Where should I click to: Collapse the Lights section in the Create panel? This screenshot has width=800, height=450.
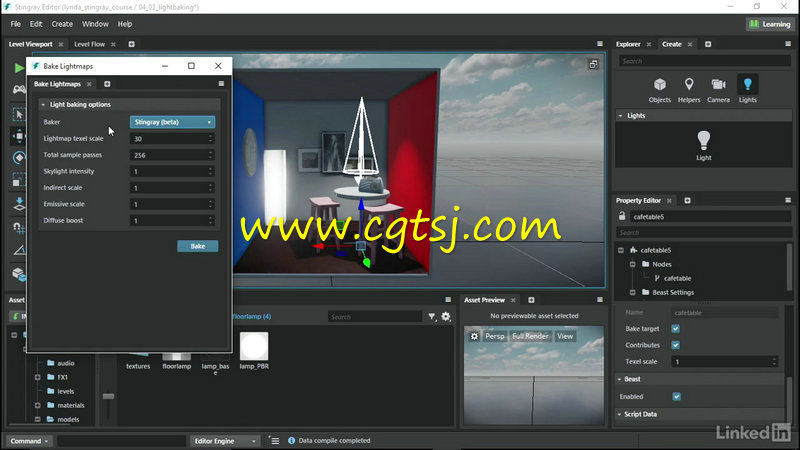tap(620, 116)
